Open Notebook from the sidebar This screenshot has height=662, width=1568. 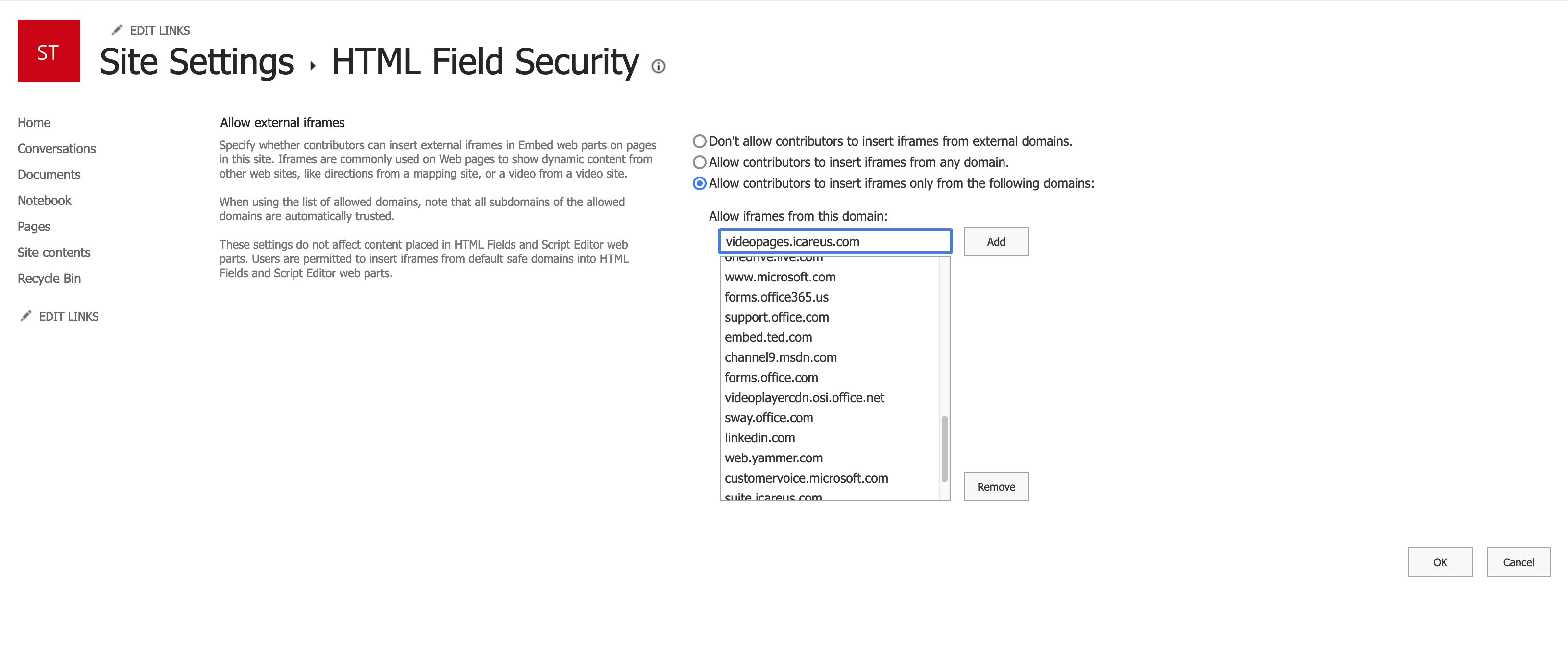pos(45,201)
